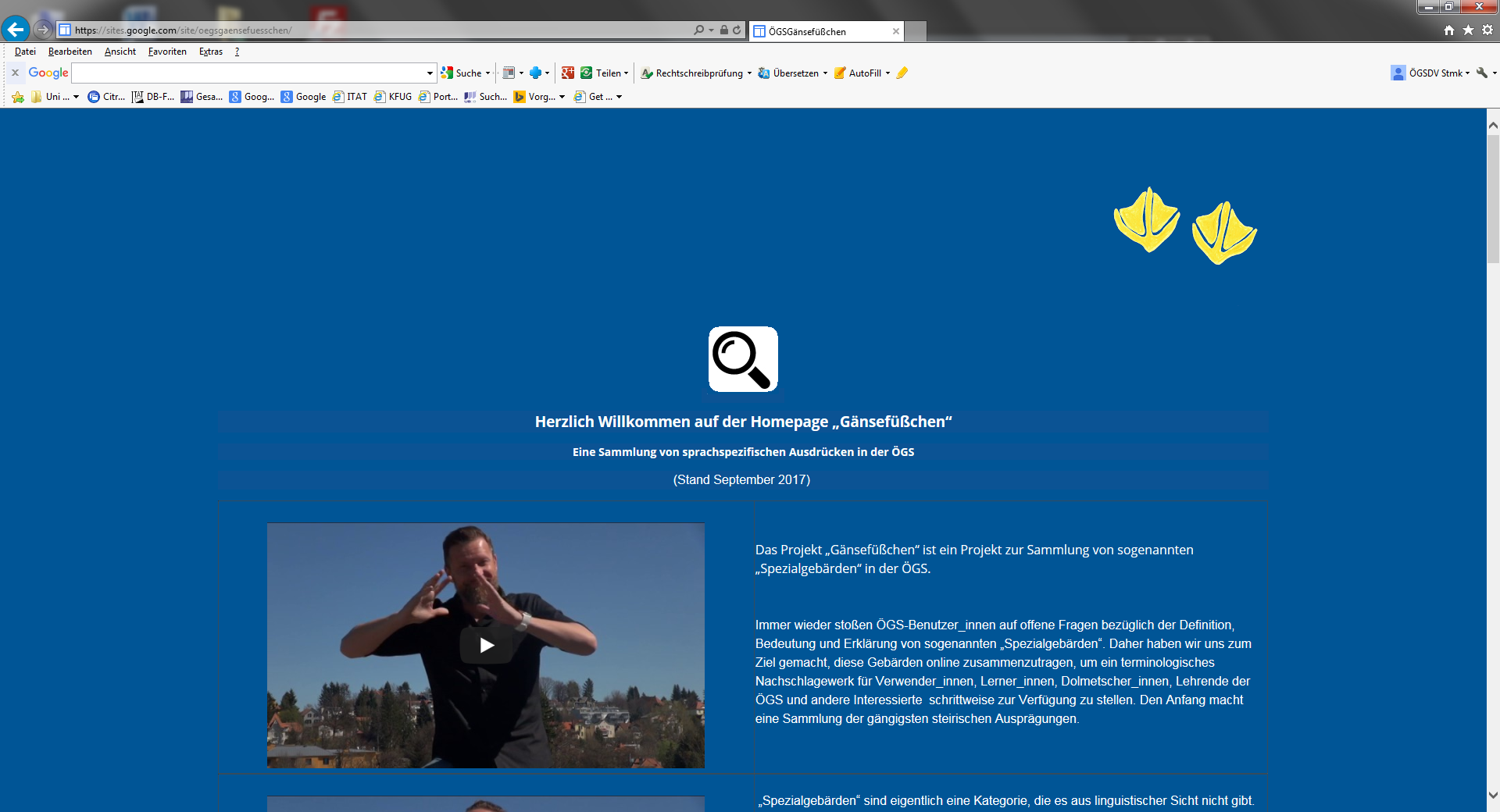Click the Forward navigation arrow
The width and height of the screenshot is (1500, 812).
tap(43, 30)
